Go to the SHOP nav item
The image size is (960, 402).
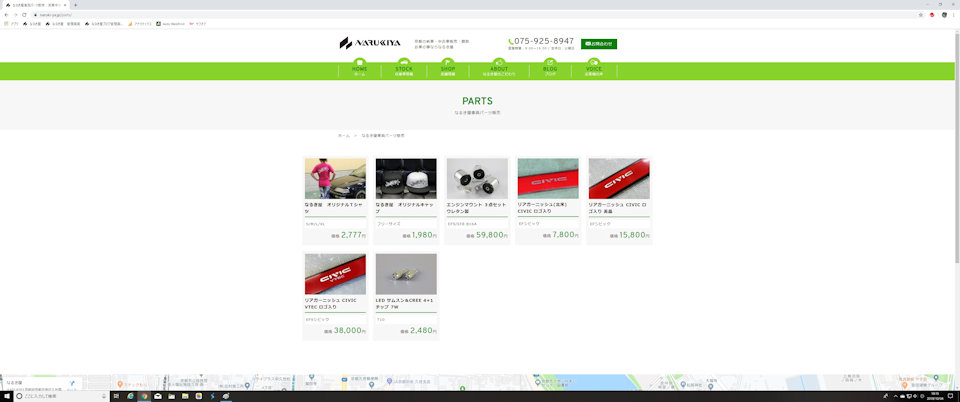[448, 69]
